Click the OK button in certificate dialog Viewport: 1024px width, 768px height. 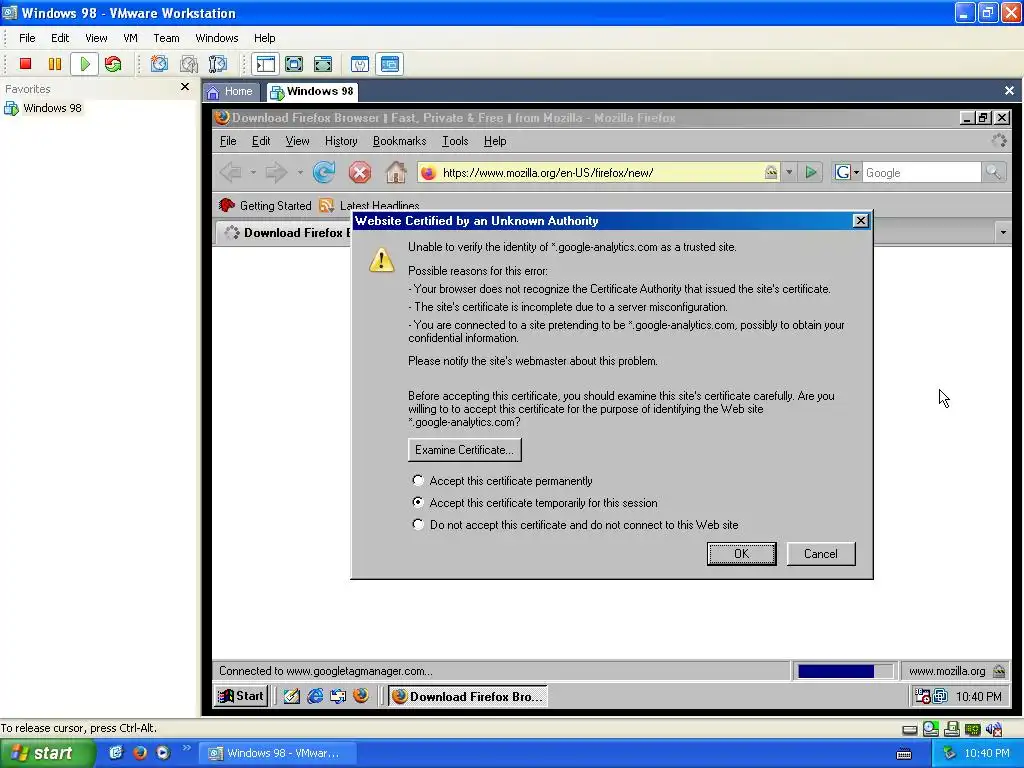pyautogui.click(x=741, y=554)
